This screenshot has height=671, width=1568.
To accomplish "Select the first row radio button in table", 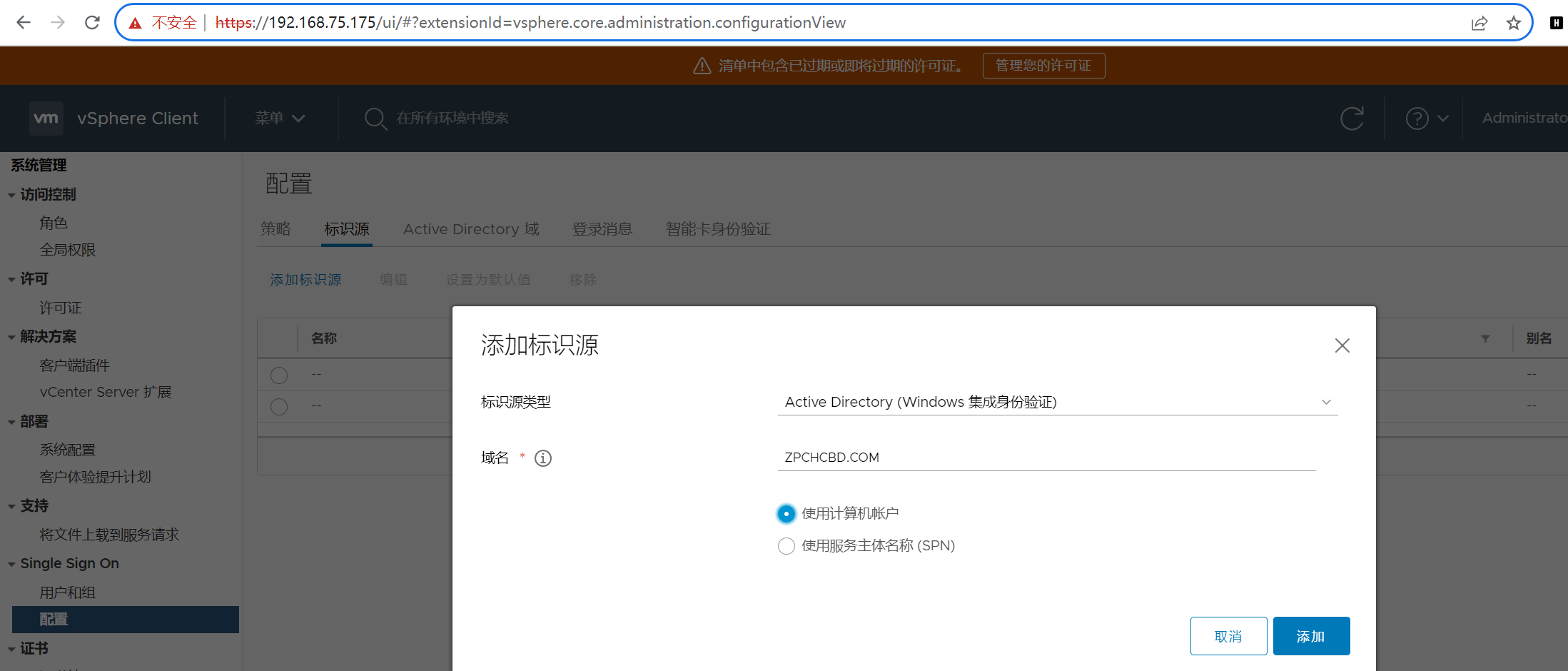I will (x=279, y=375).
